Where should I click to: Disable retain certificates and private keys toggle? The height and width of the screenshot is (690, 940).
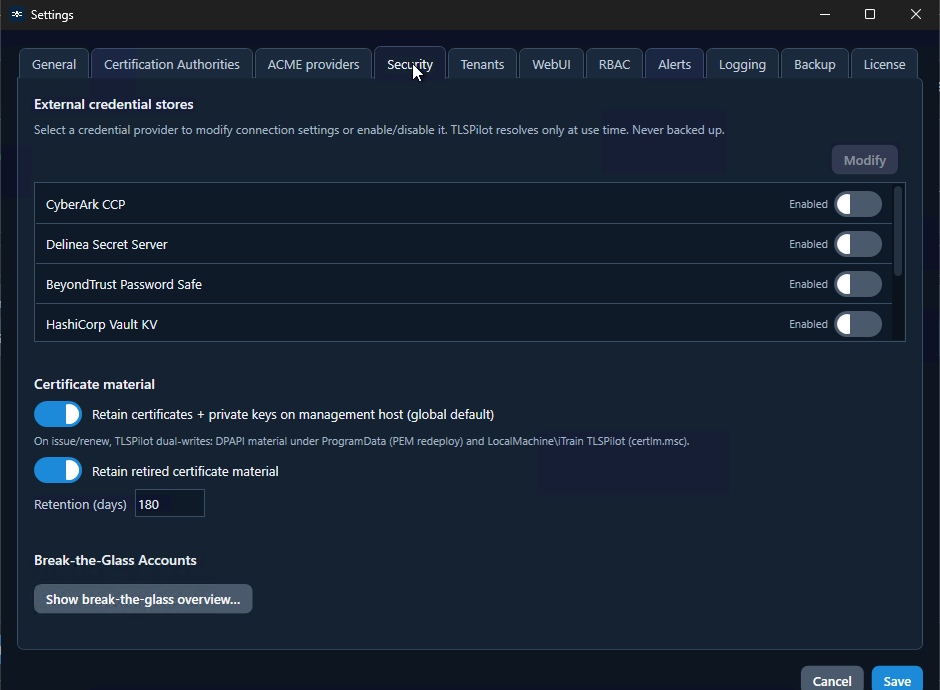pyautogui.click(x=58, y=414)
